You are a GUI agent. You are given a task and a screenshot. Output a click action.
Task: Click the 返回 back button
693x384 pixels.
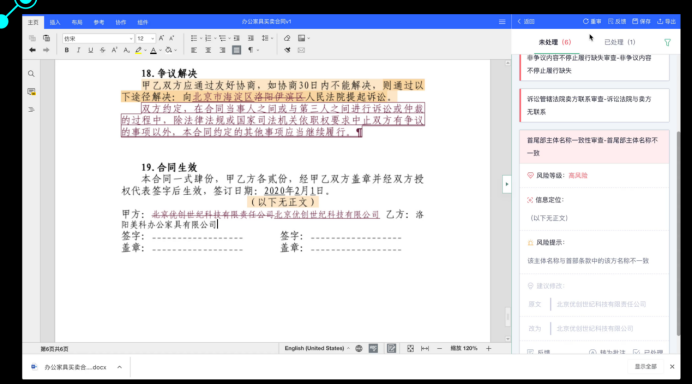526,21
